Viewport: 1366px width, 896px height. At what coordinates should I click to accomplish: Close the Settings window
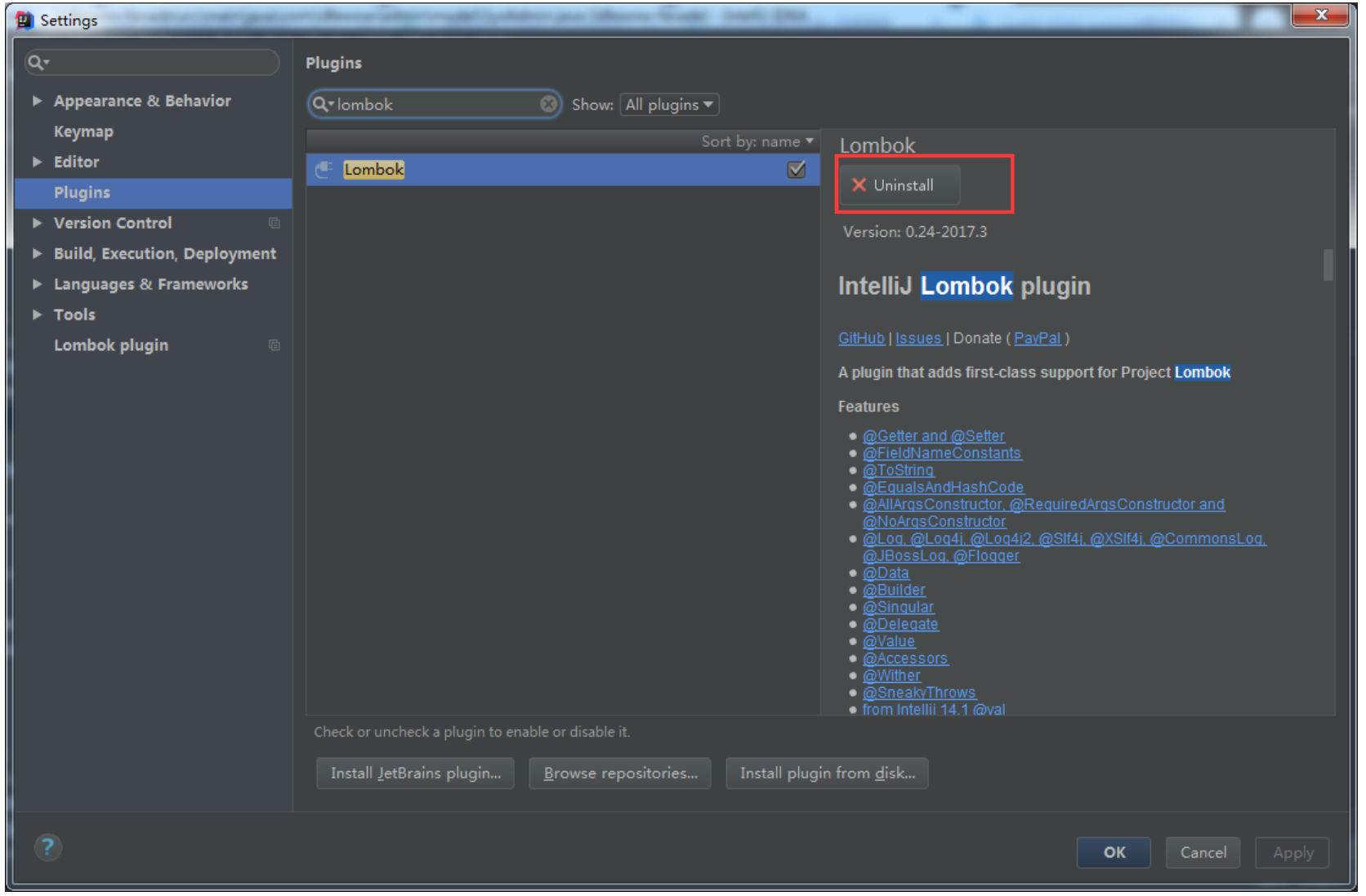[1320, 15]
